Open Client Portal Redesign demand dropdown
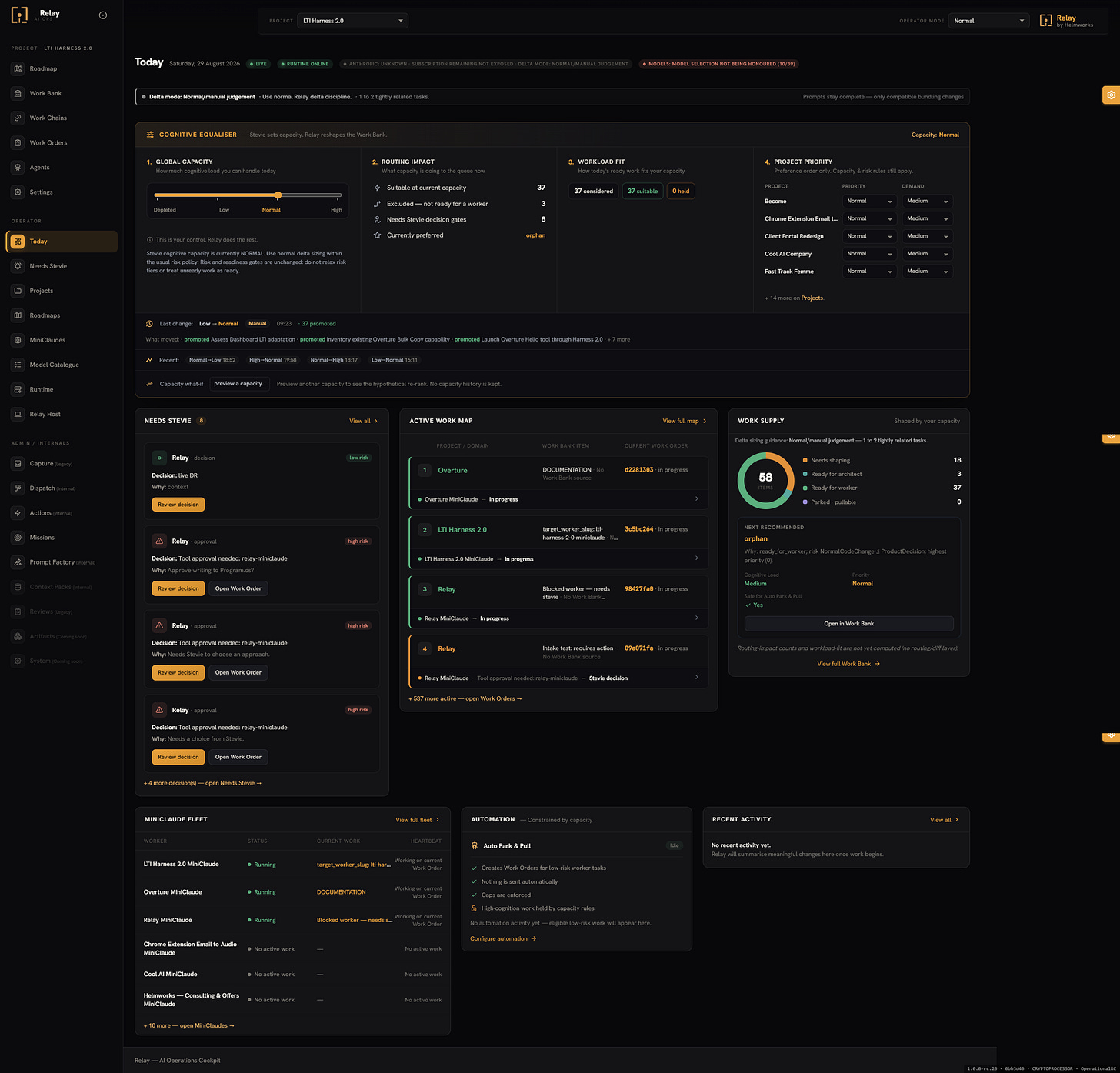The width and height of the screenshot is (1120, 1073). (x=928, y=236)
